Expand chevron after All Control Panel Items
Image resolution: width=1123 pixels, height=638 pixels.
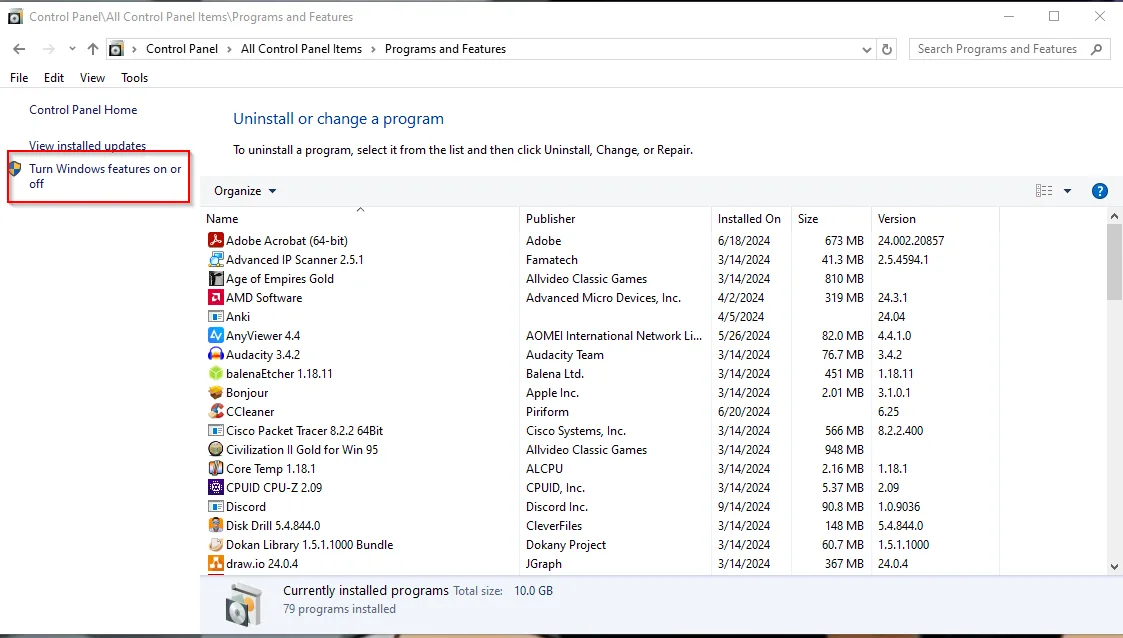373,49
